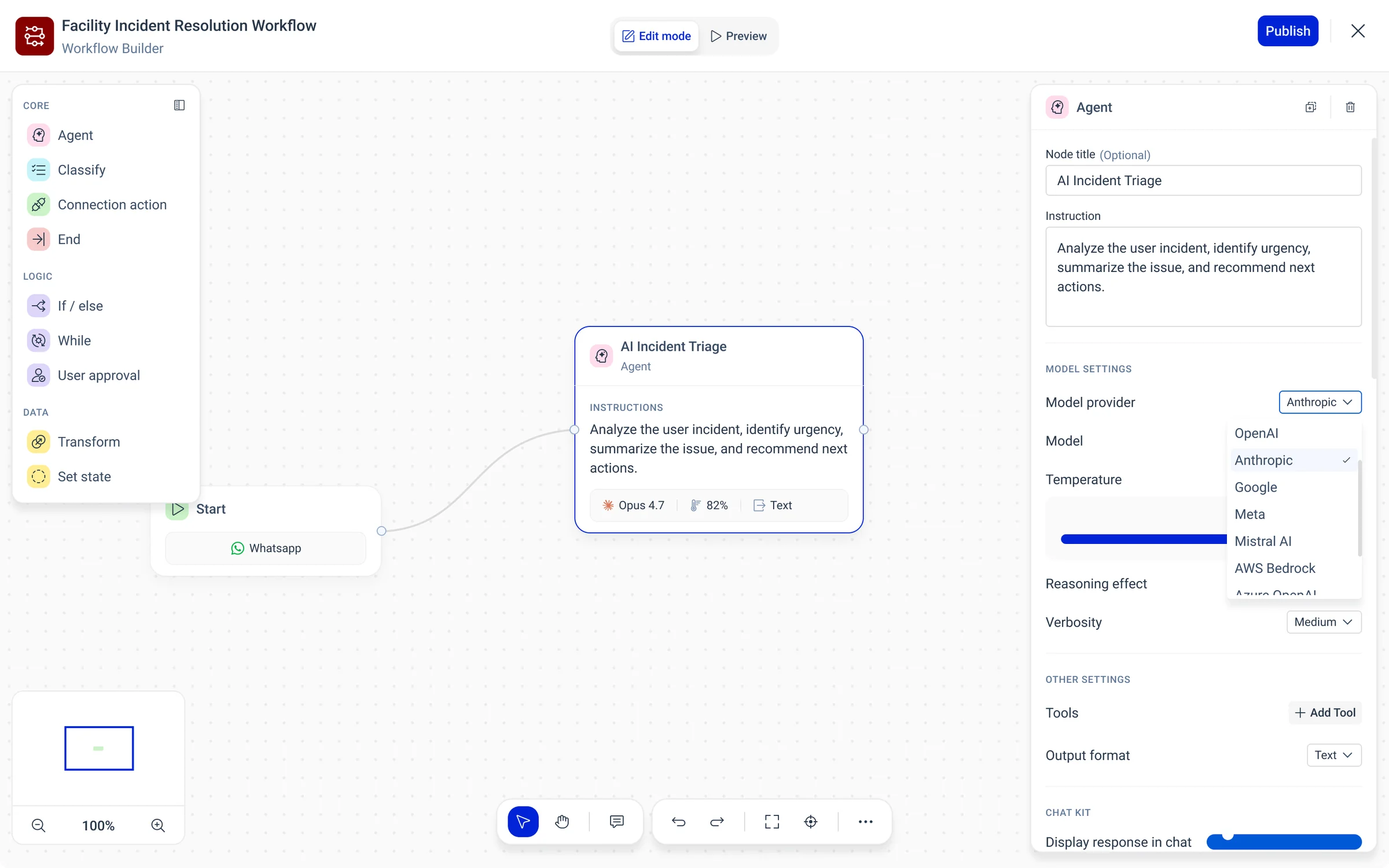Pick Mistral AI from the list
Image resolution: width=1389 pixels, height=868 pixels.
coord(1294,541)
